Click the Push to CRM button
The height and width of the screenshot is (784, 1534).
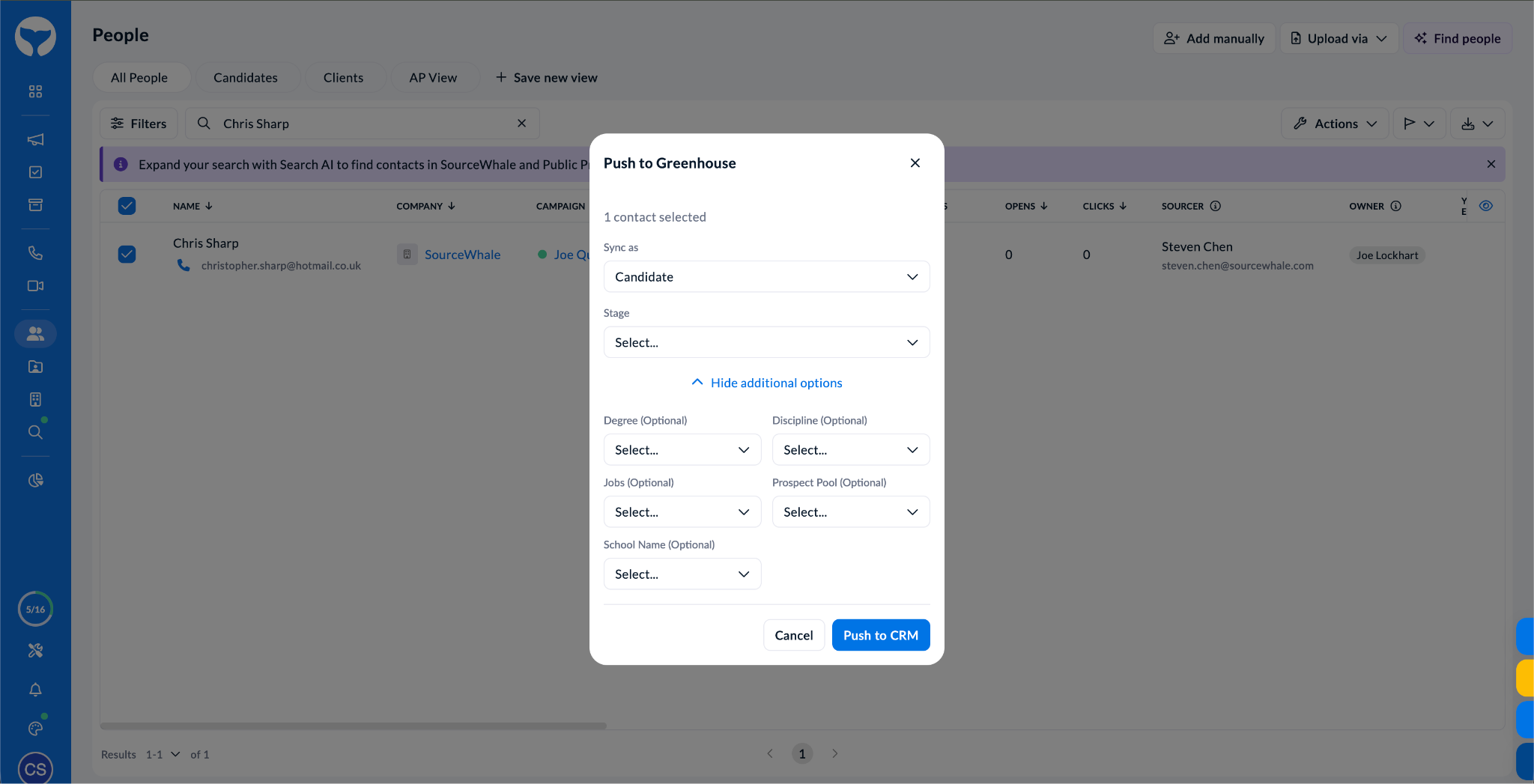point(881,635)
